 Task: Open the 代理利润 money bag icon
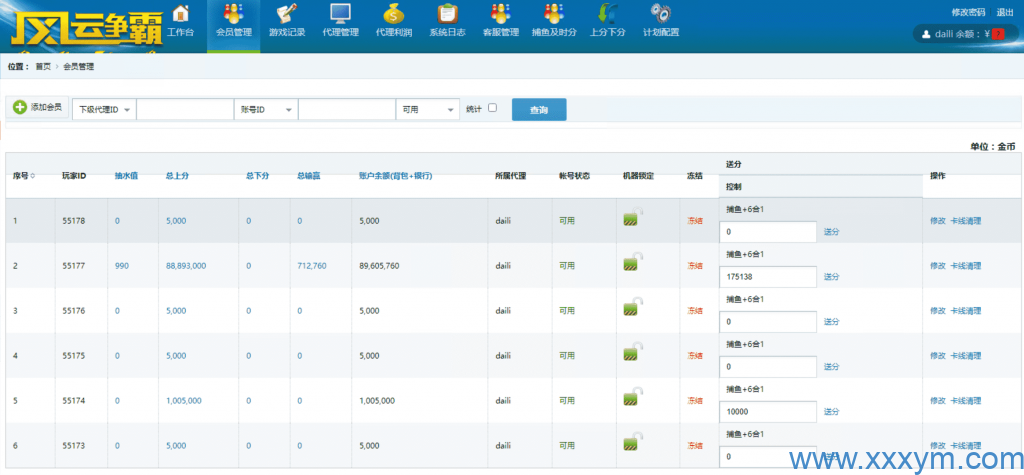click(393, 20)
